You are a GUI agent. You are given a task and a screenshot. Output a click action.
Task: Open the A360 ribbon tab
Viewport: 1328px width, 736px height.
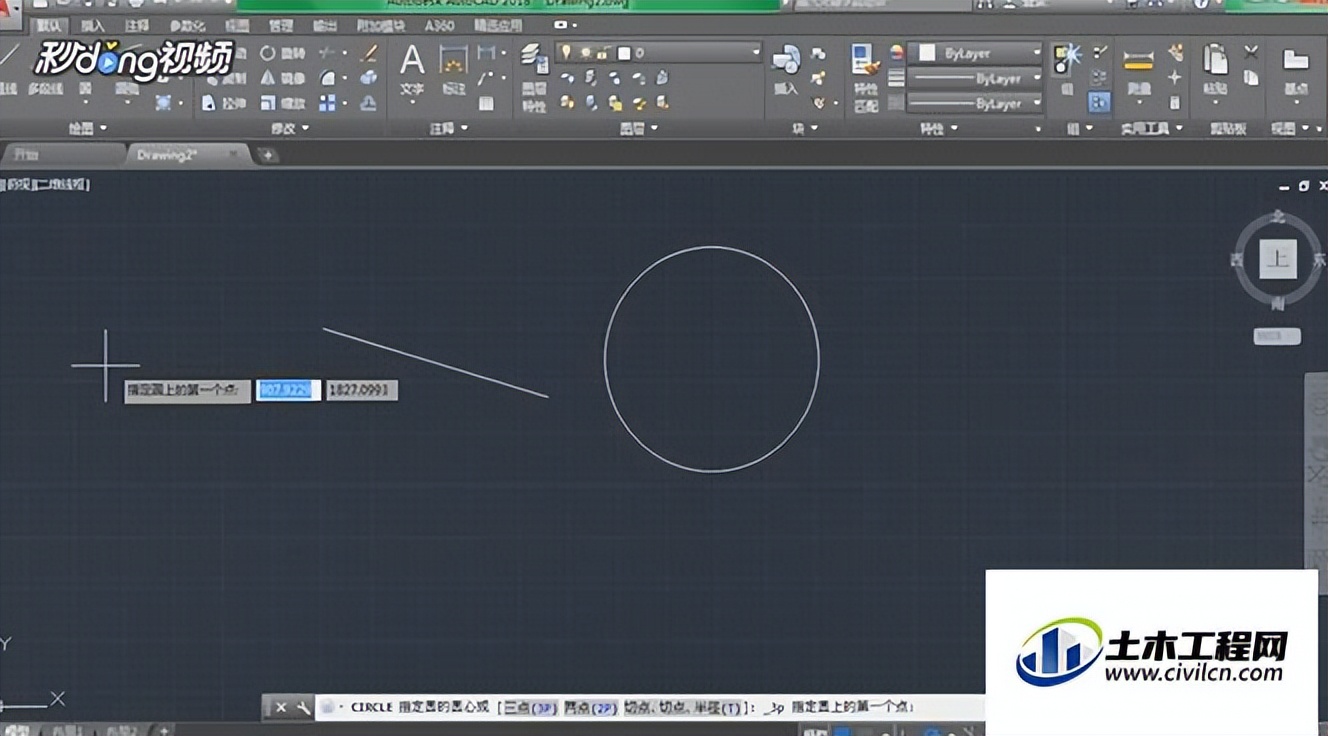(439, 25)
